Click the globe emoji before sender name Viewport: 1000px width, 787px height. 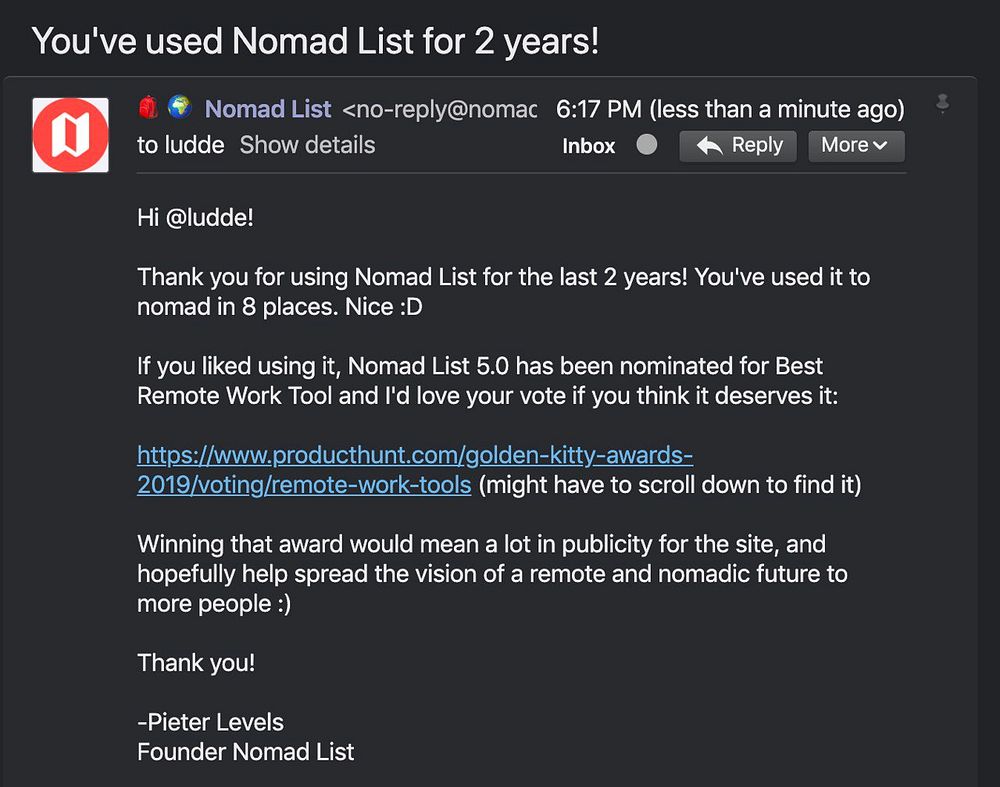[179, 107]
